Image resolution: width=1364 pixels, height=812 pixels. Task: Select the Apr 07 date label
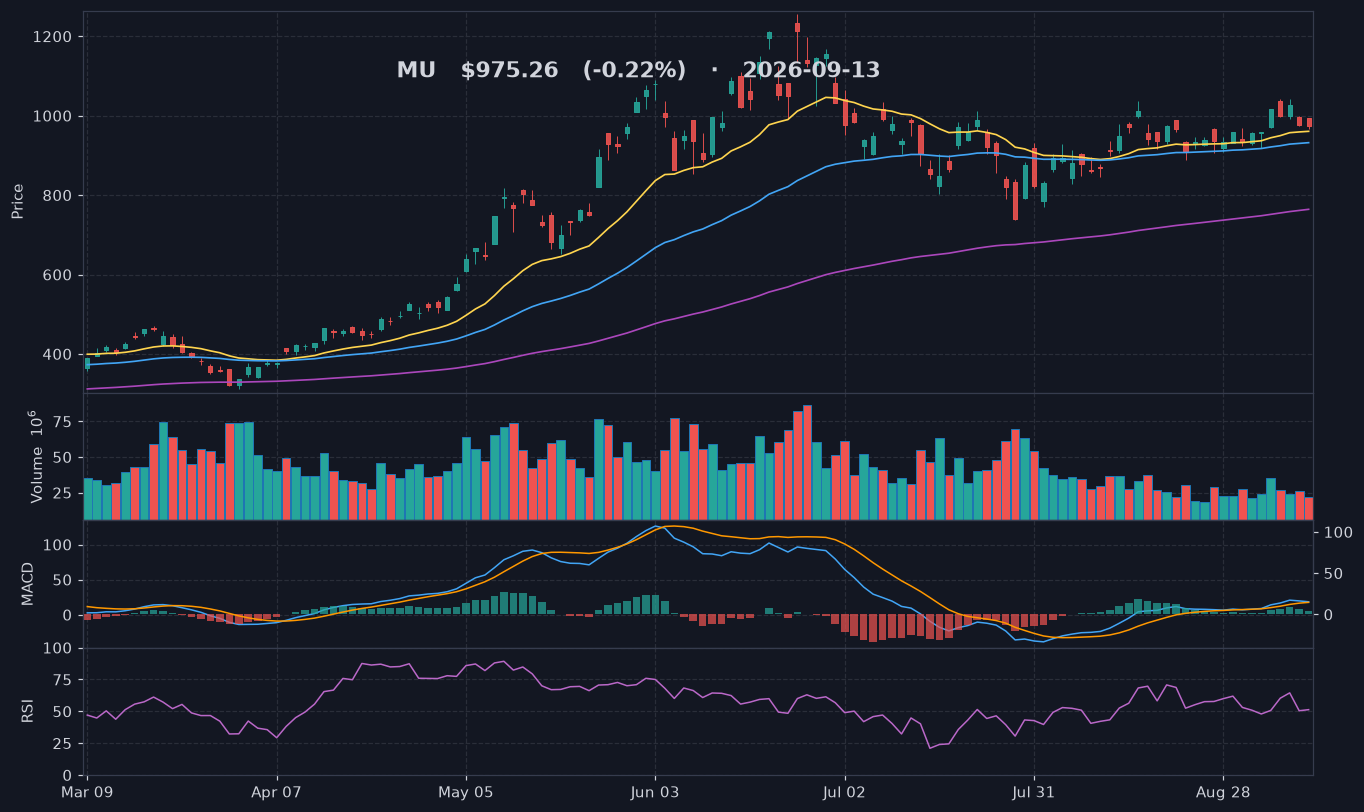(x=277, y=793)
